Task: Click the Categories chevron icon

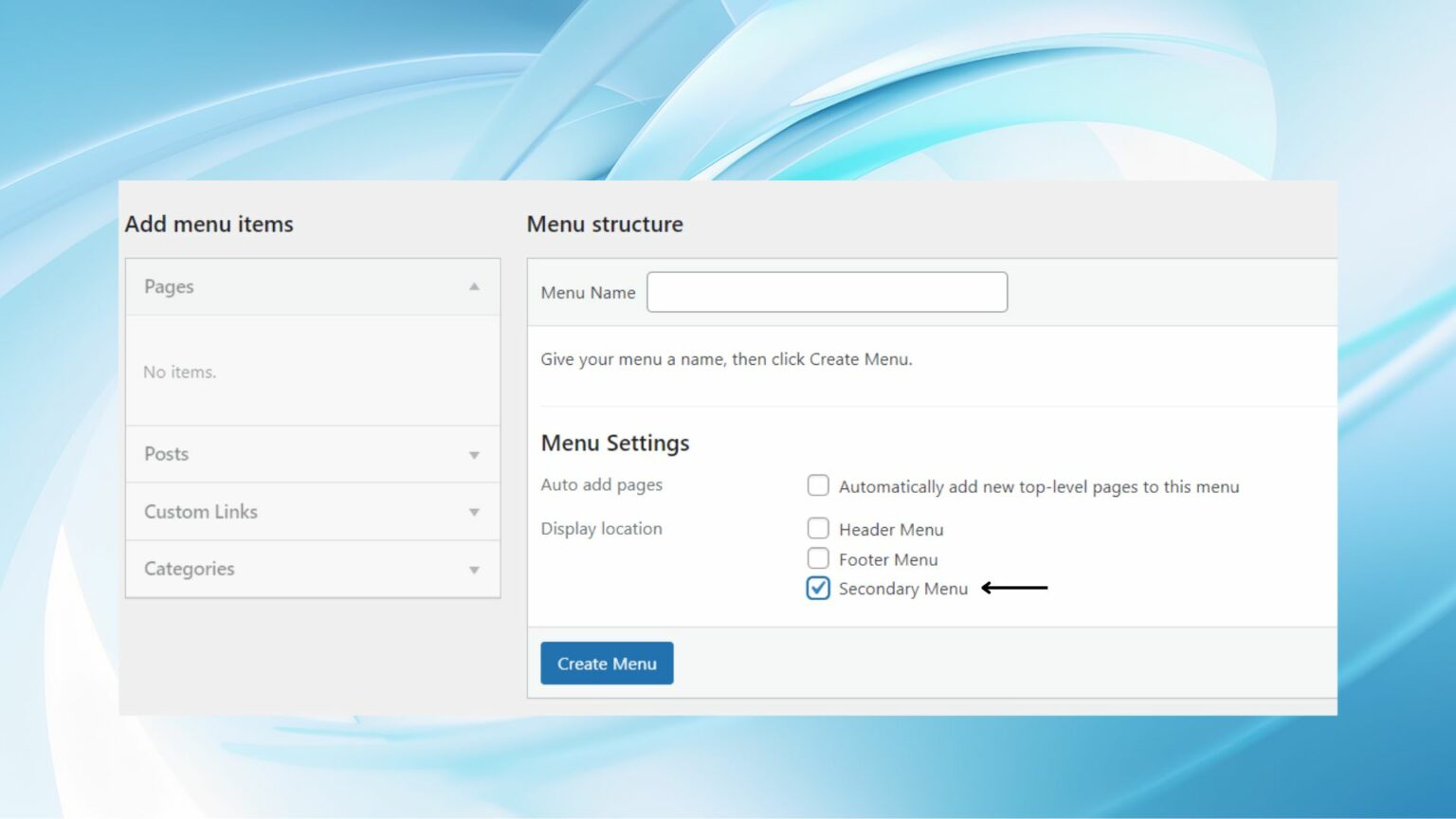Action: 474,569
